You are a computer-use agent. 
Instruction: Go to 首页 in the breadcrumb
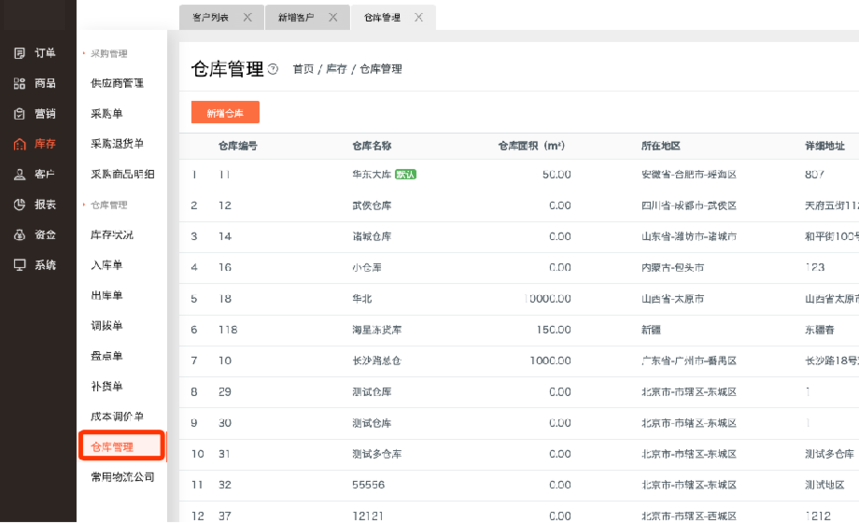(303, 69)
